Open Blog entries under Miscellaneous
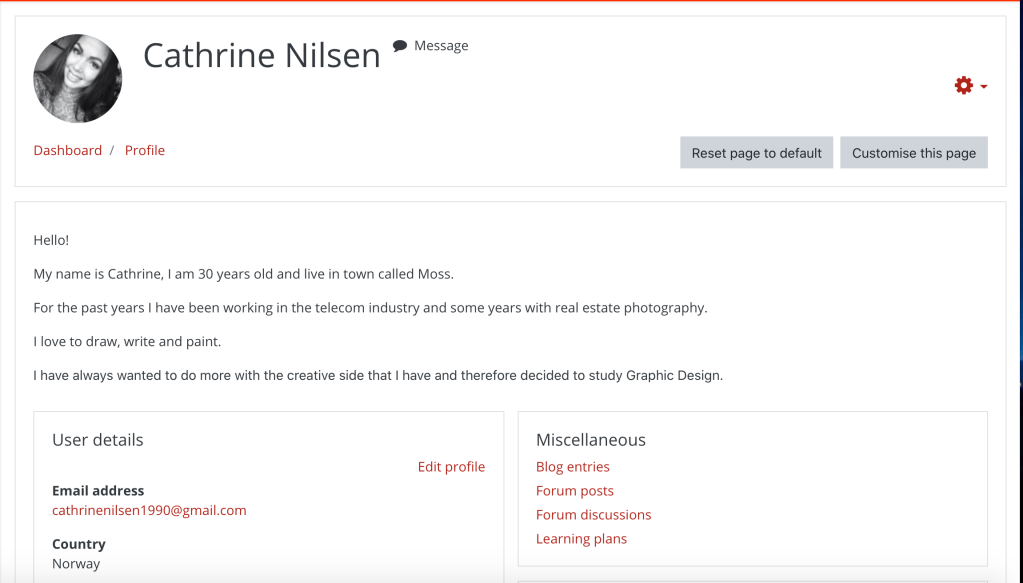This screenshot has height=583, width=1023. [x=572, y=467]
